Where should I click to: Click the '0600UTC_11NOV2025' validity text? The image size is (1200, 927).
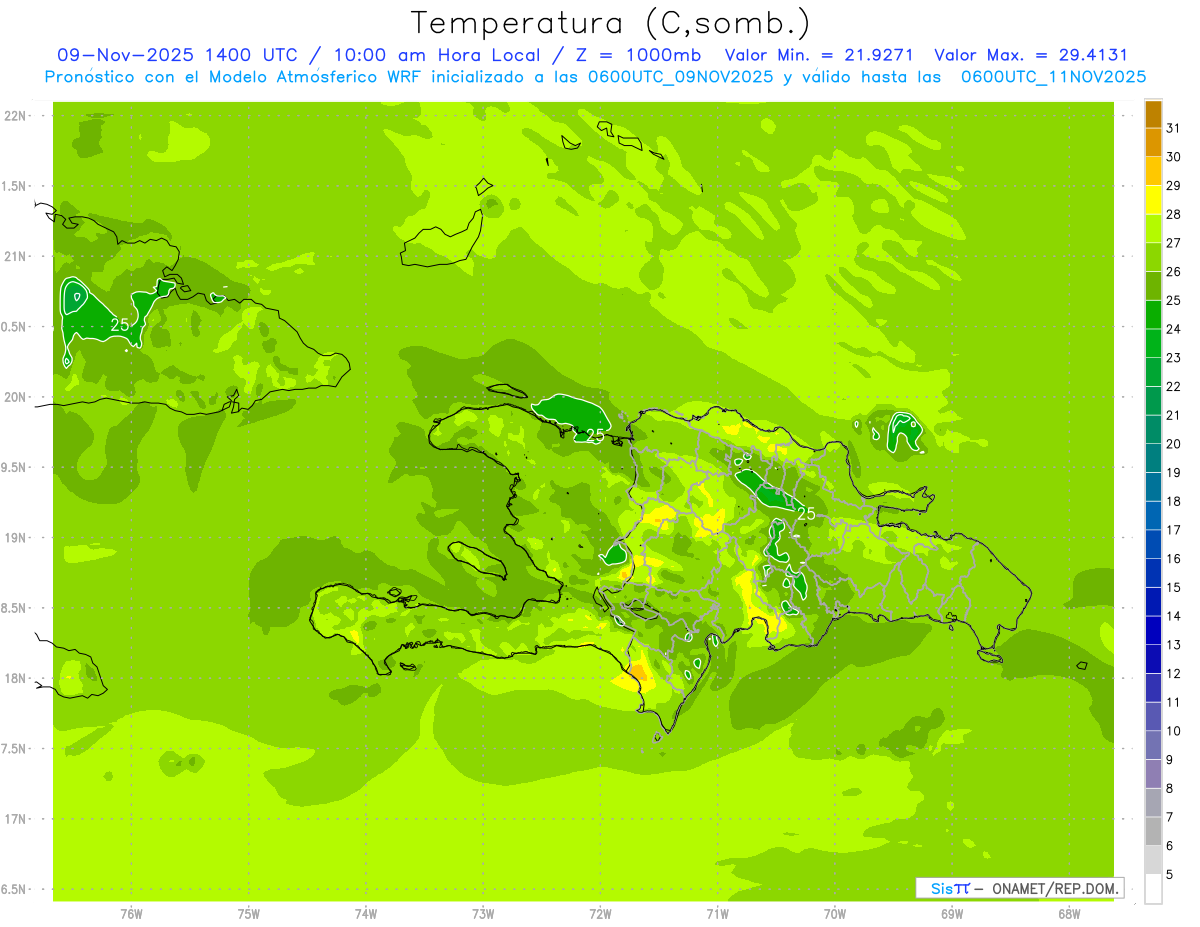pos(1053,77)
